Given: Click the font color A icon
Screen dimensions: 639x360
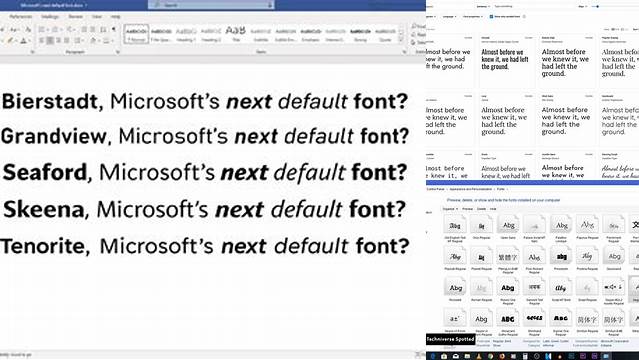Looking at the screenshot, I should pos(24,40).
